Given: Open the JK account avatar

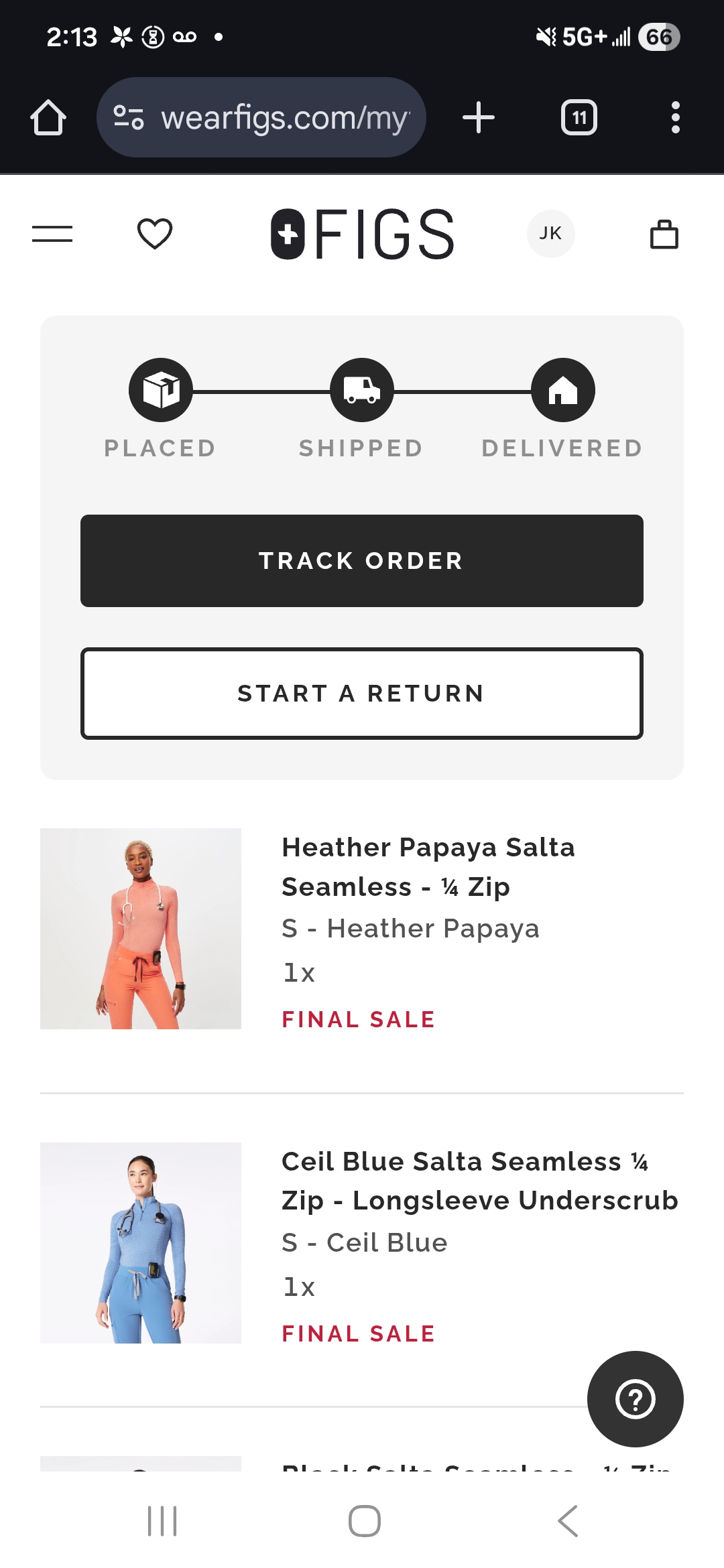Looking at the screenshot, I should pos(550,234).
